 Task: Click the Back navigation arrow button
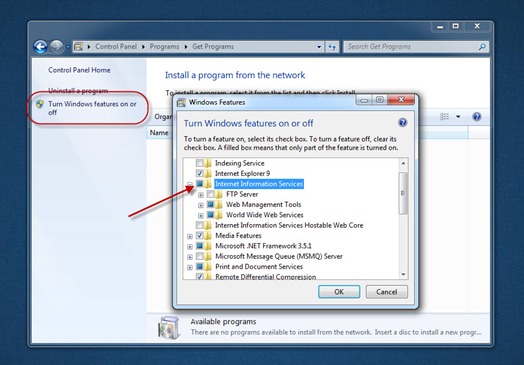(x=40, y=47)
